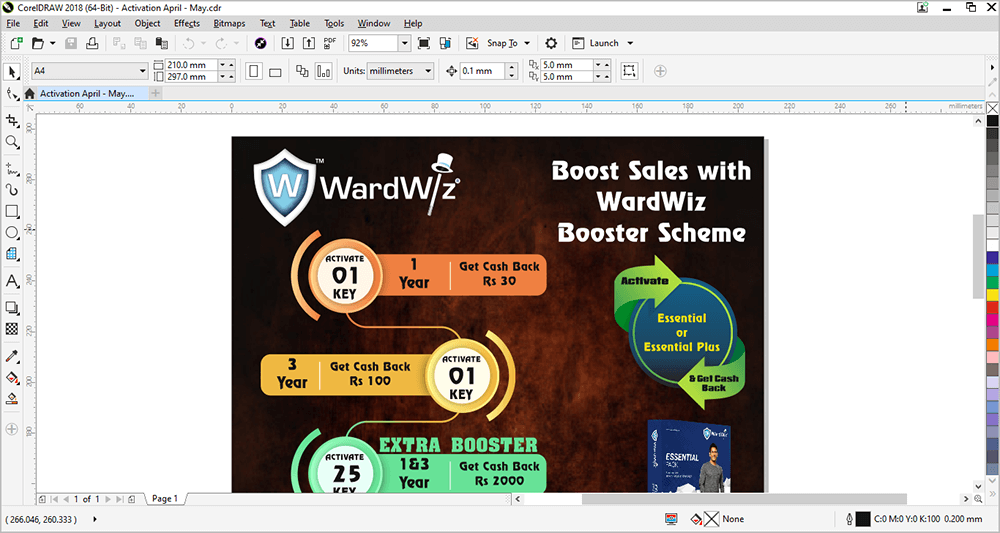Create a new document
Image resolution: width=1000 pixels, height=533 pixels.
pos(17,43)
